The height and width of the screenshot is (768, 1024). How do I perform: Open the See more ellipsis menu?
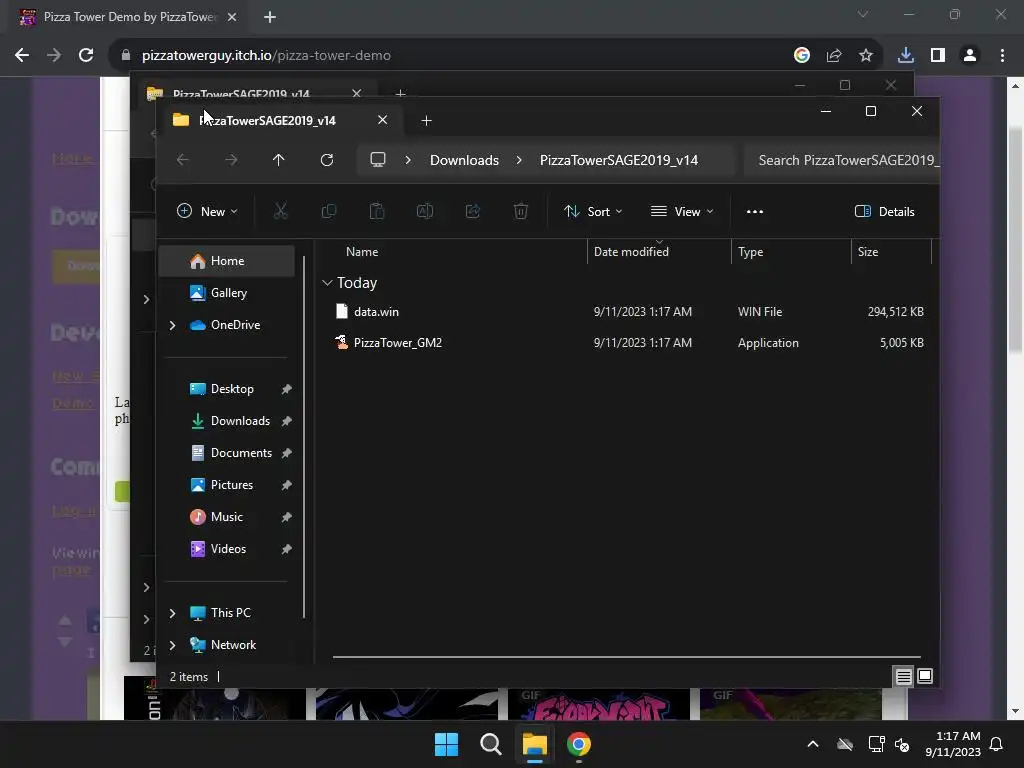point(755,212)
